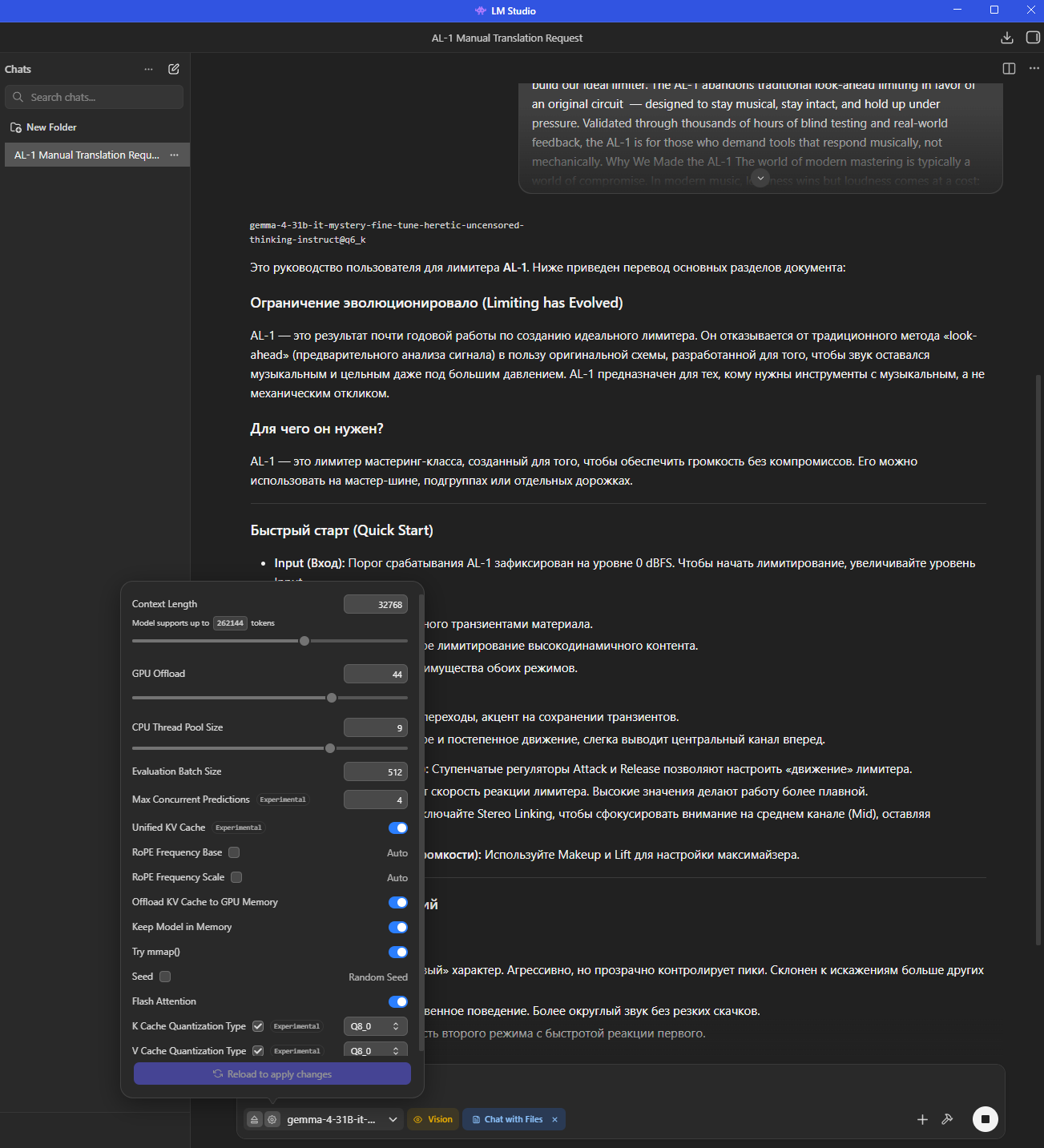Download the chat using top-right download icon
Image resolution: width=1044 pixels, height=1148 pixels.
coord(1007,38)
